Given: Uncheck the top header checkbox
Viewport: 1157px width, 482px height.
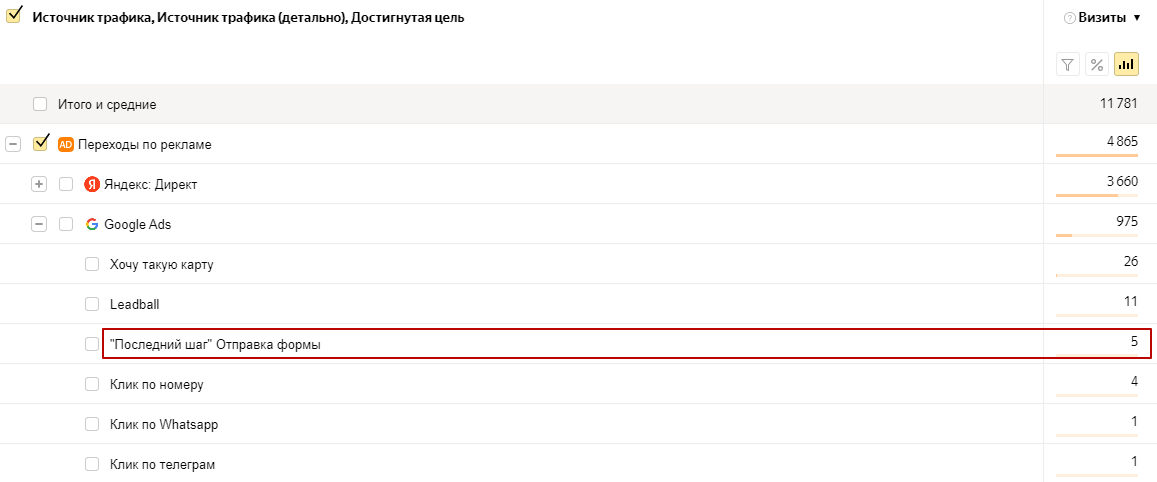Looking at the screenshot, I should pyautogui.click(x=13, y=16).
